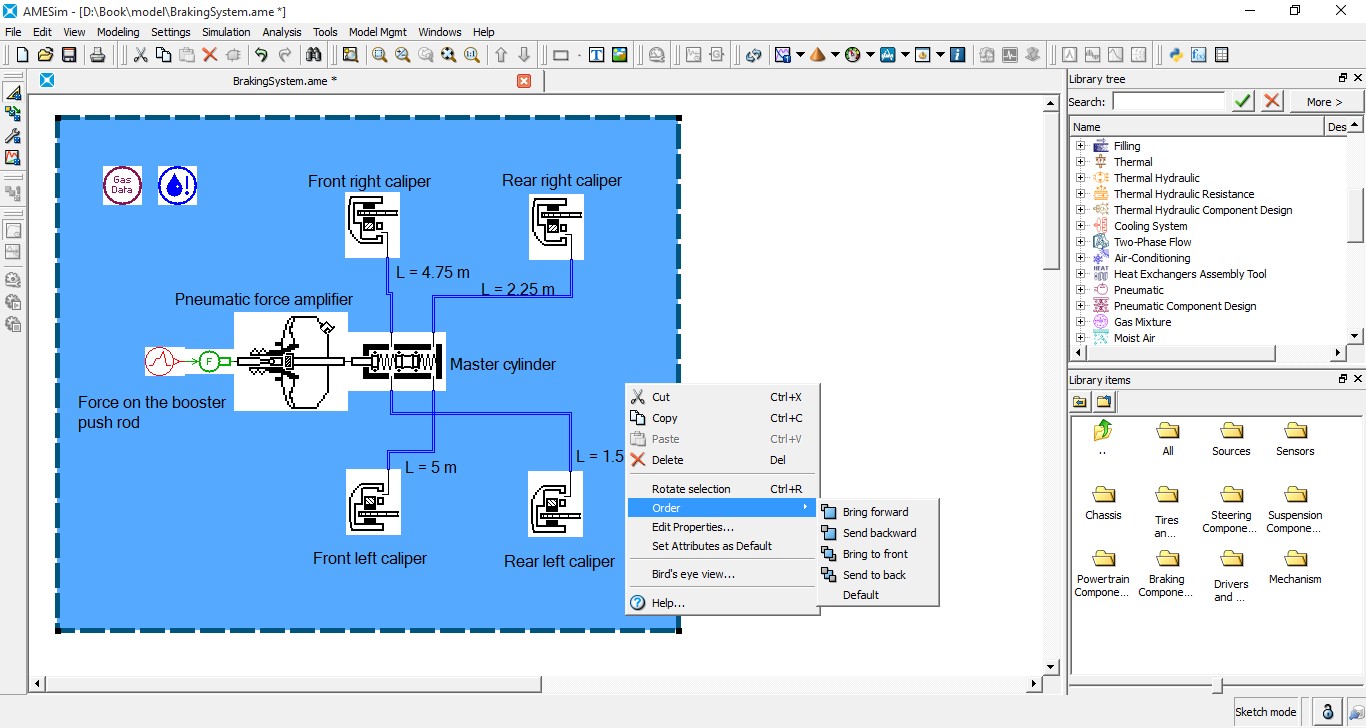This screenshot has width=1366, height=728.
Task: Click the More > button
Action: tap(1324, 101)
